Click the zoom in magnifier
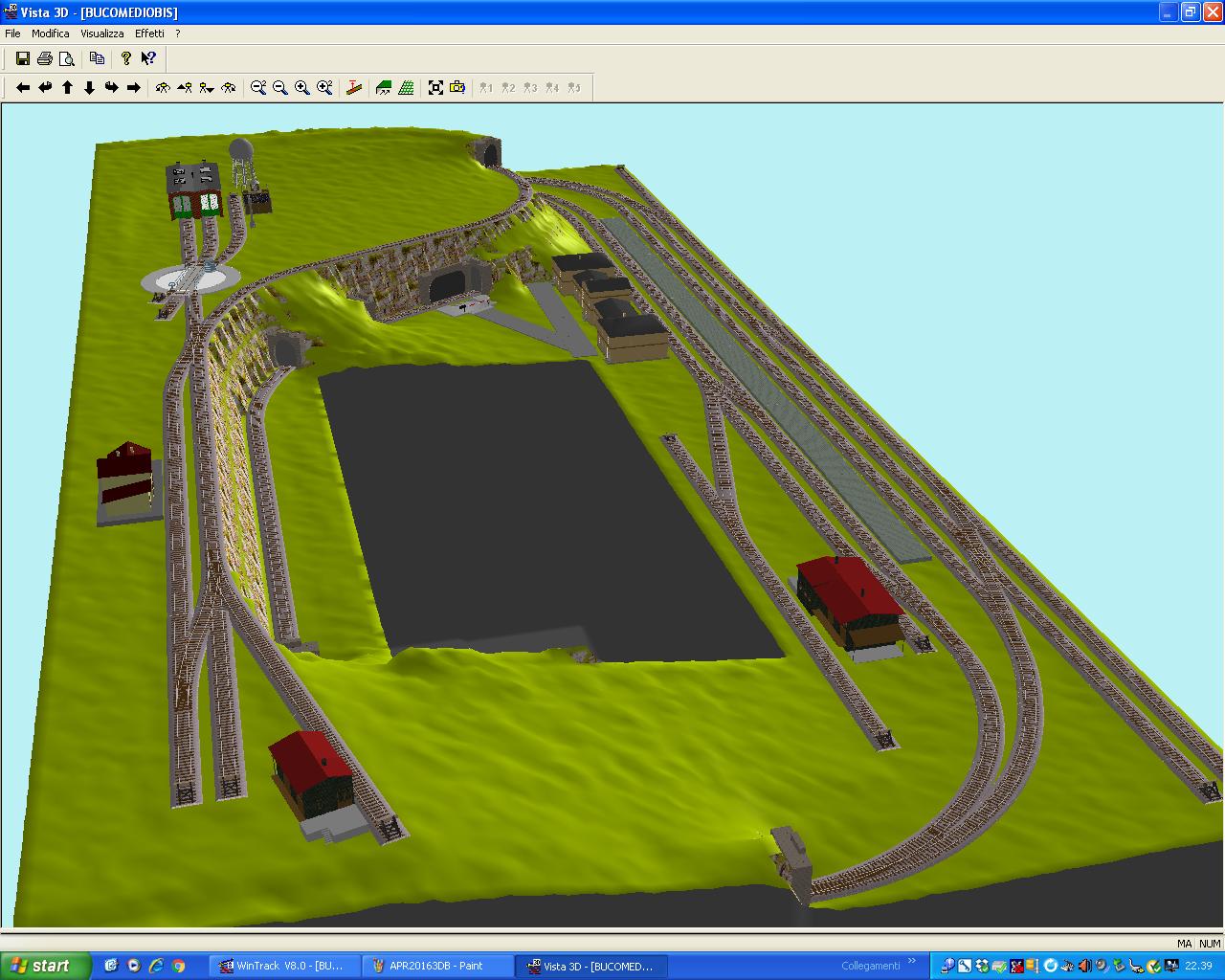Image resolution: width=1225 pixels, height=980 pixels. 302,87
